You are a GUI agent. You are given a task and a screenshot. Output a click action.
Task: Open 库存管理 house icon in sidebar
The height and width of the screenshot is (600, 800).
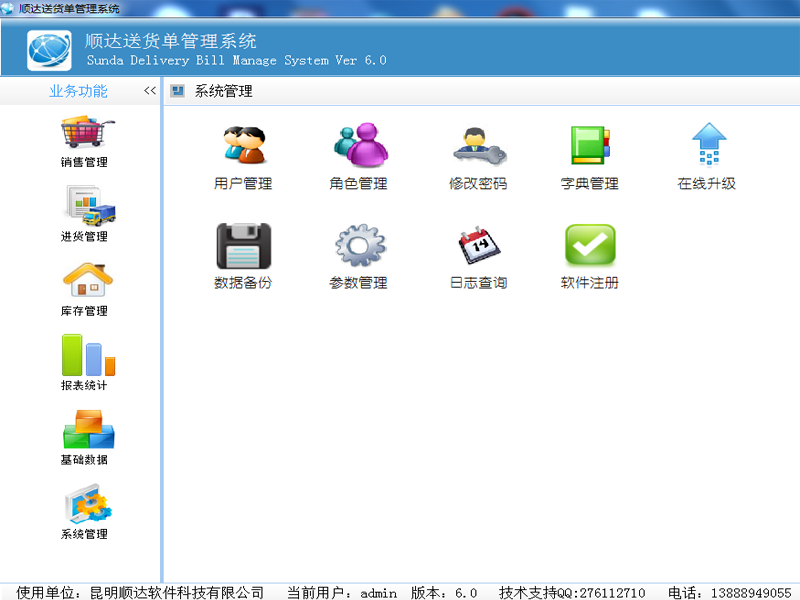tap(85, 282)
